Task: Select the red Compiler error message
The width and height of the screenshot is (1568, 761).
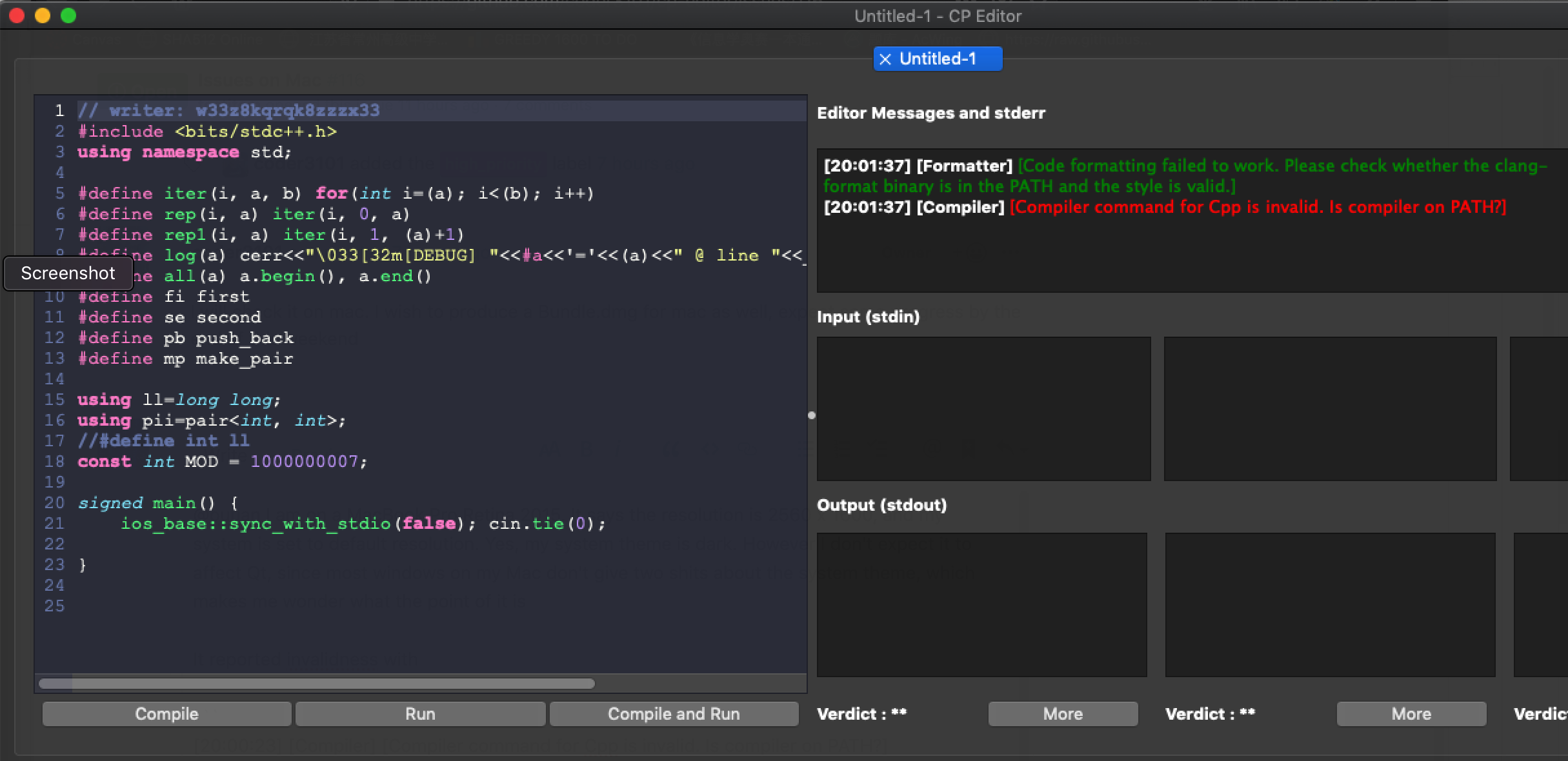Action: coord(1258,207)
